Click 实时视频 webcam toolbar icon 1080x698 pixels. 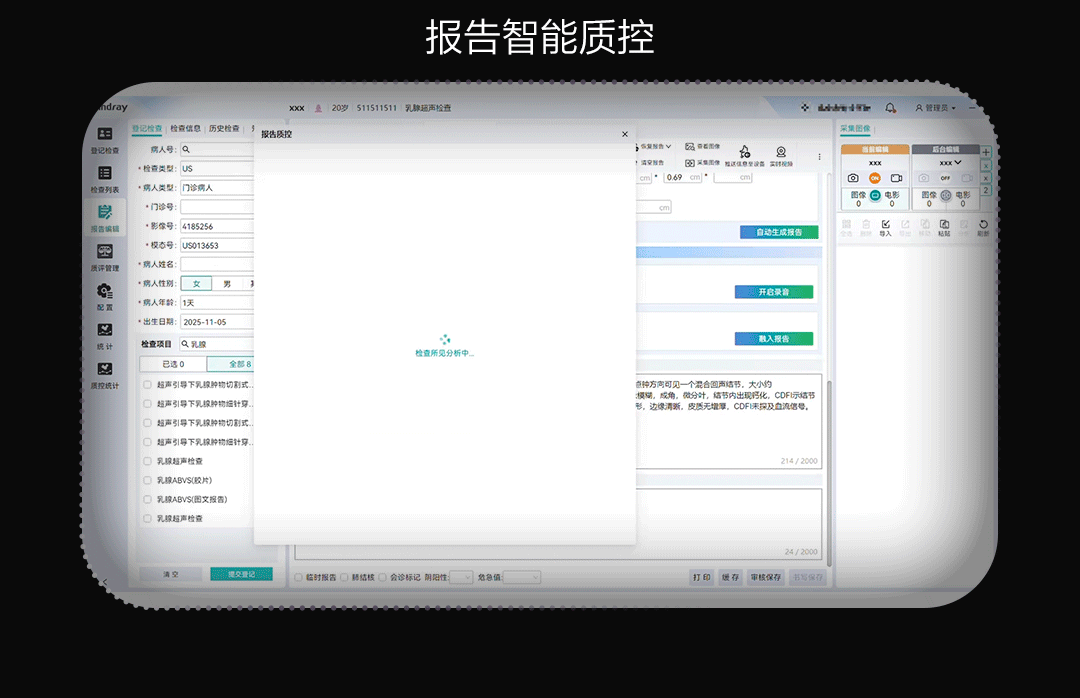781,153
